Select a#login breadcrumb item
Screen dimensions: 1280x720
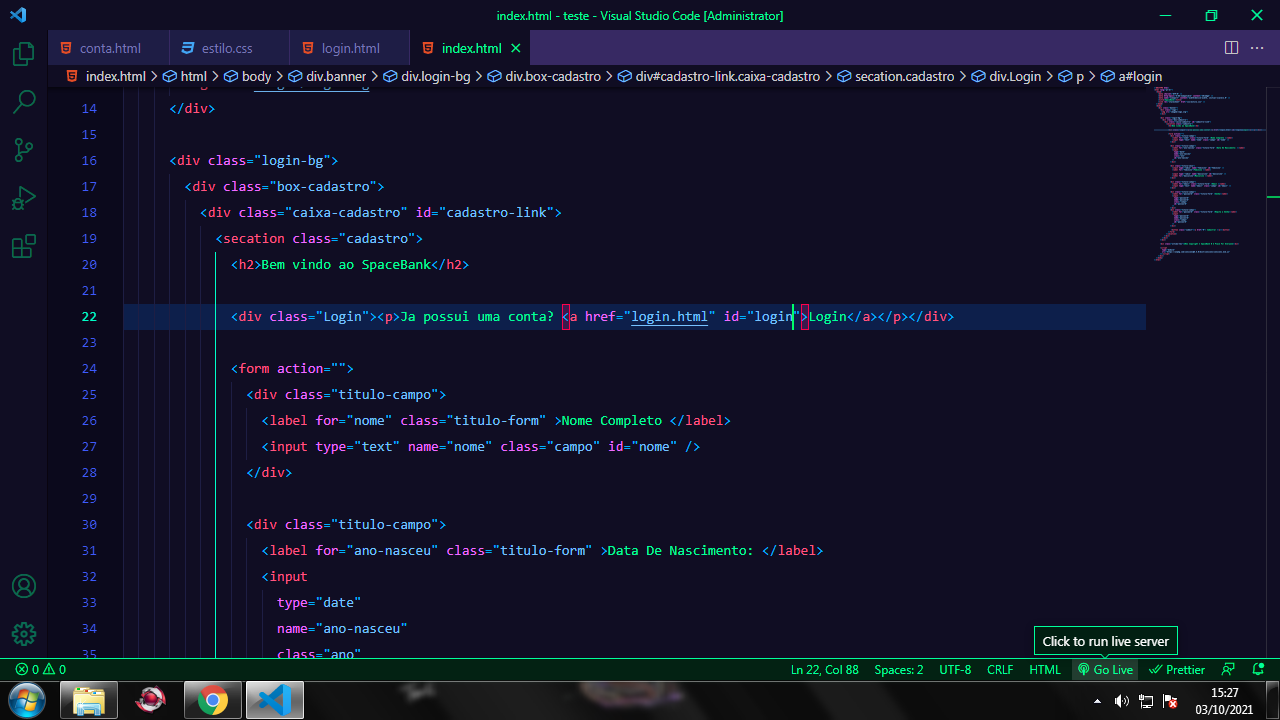point(1131,76)
